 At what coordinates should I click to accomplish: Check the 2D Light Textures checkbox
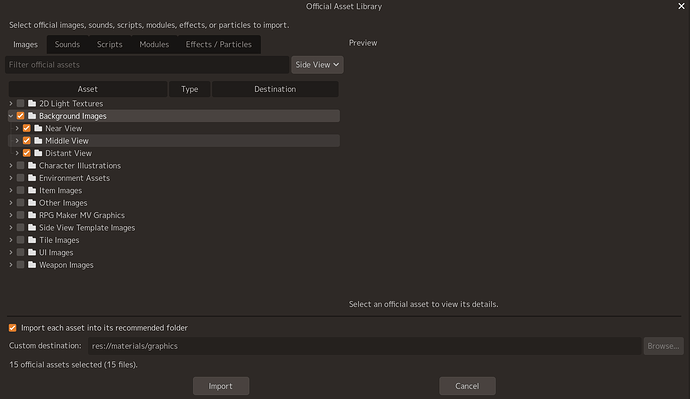[x=20, y=103]
